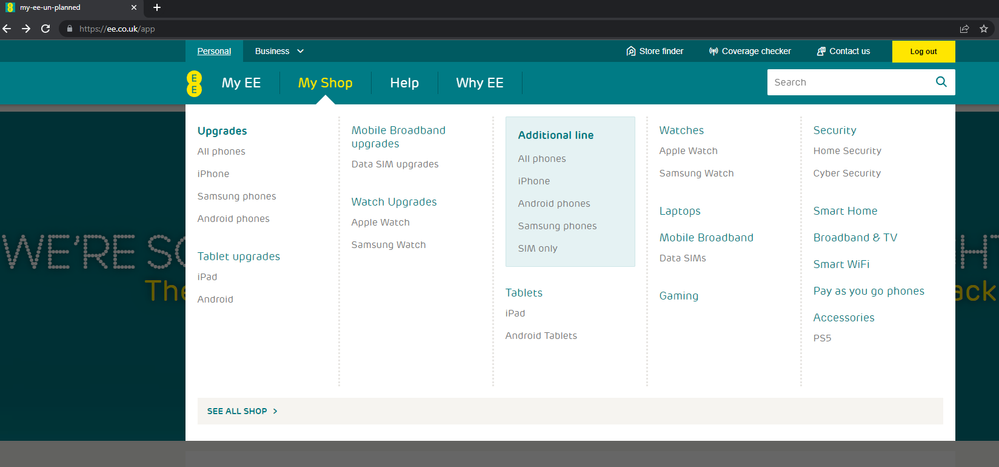
Task: Select Data SIM upgrades
Action: click(x=395, y=164)
